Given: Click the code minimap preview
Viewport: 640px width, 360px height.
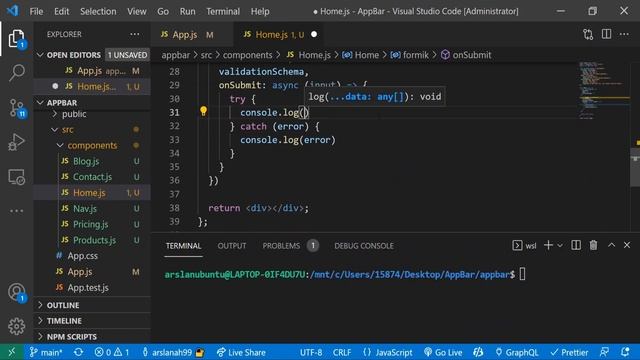Looking at the screenshot, I should tap(604, 90).
